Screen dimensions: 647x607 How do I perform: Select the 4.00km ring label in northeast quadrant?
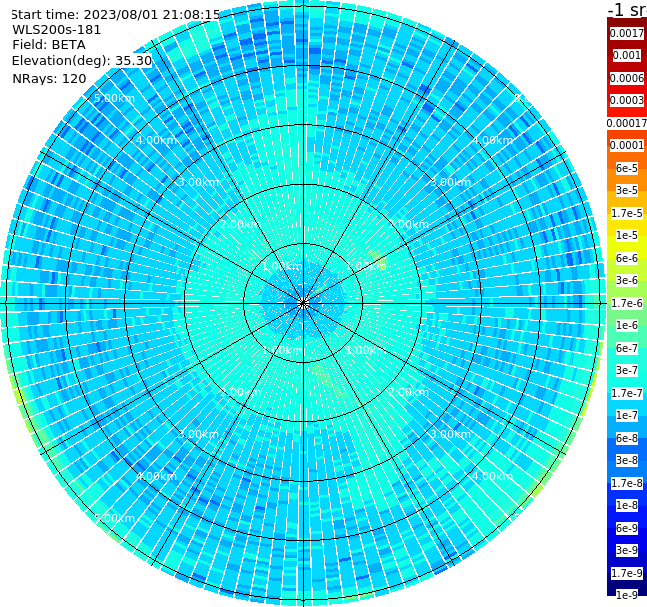tap(493, 140)
